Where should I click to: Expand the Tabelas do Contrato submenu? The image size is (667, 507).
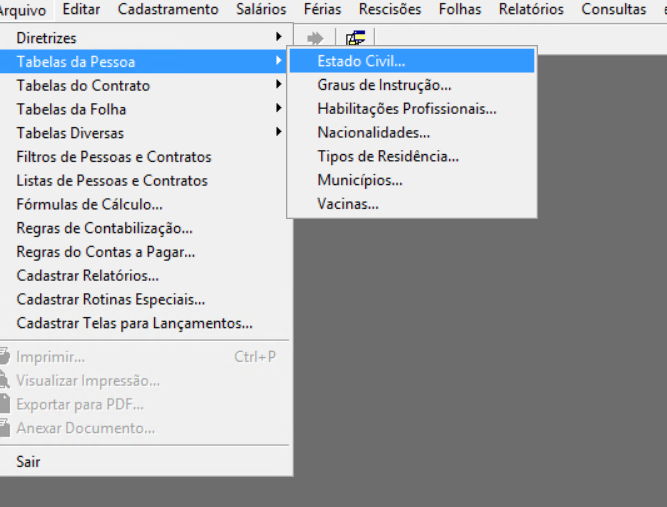(x=83, y=86)
